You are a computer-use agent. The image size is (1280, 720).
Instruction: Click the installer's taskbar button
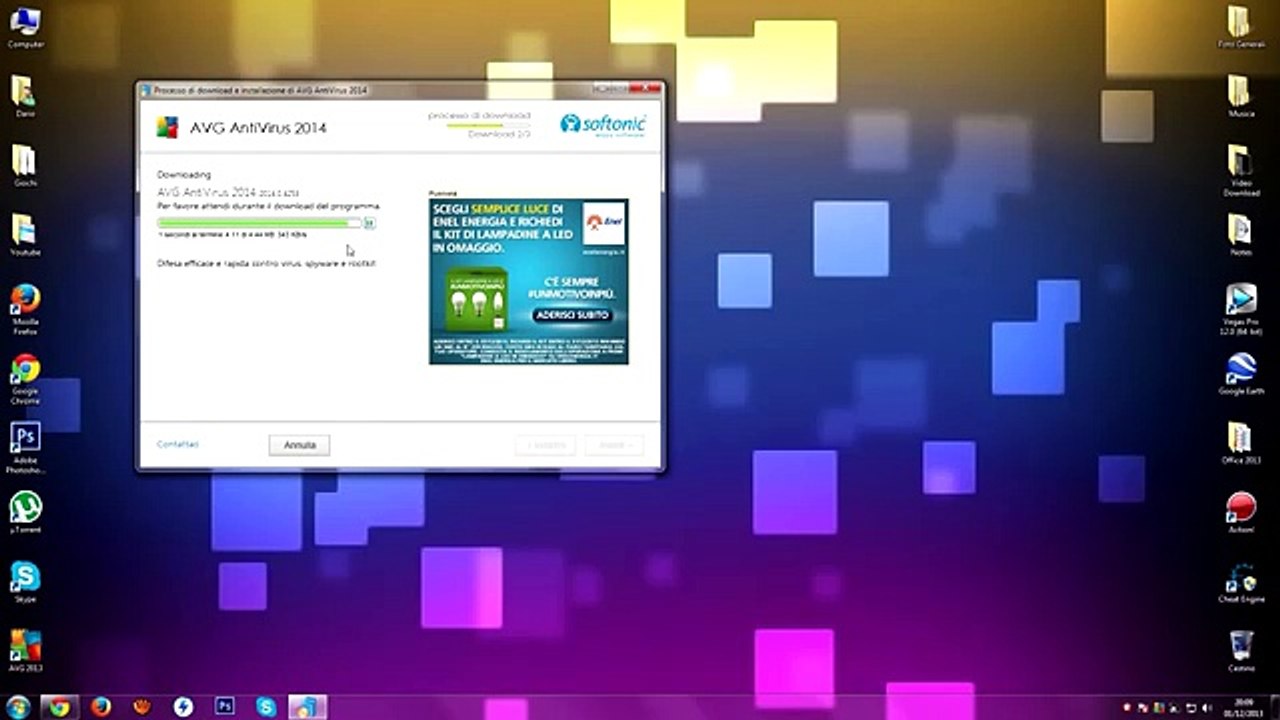[x=307, y=707]
